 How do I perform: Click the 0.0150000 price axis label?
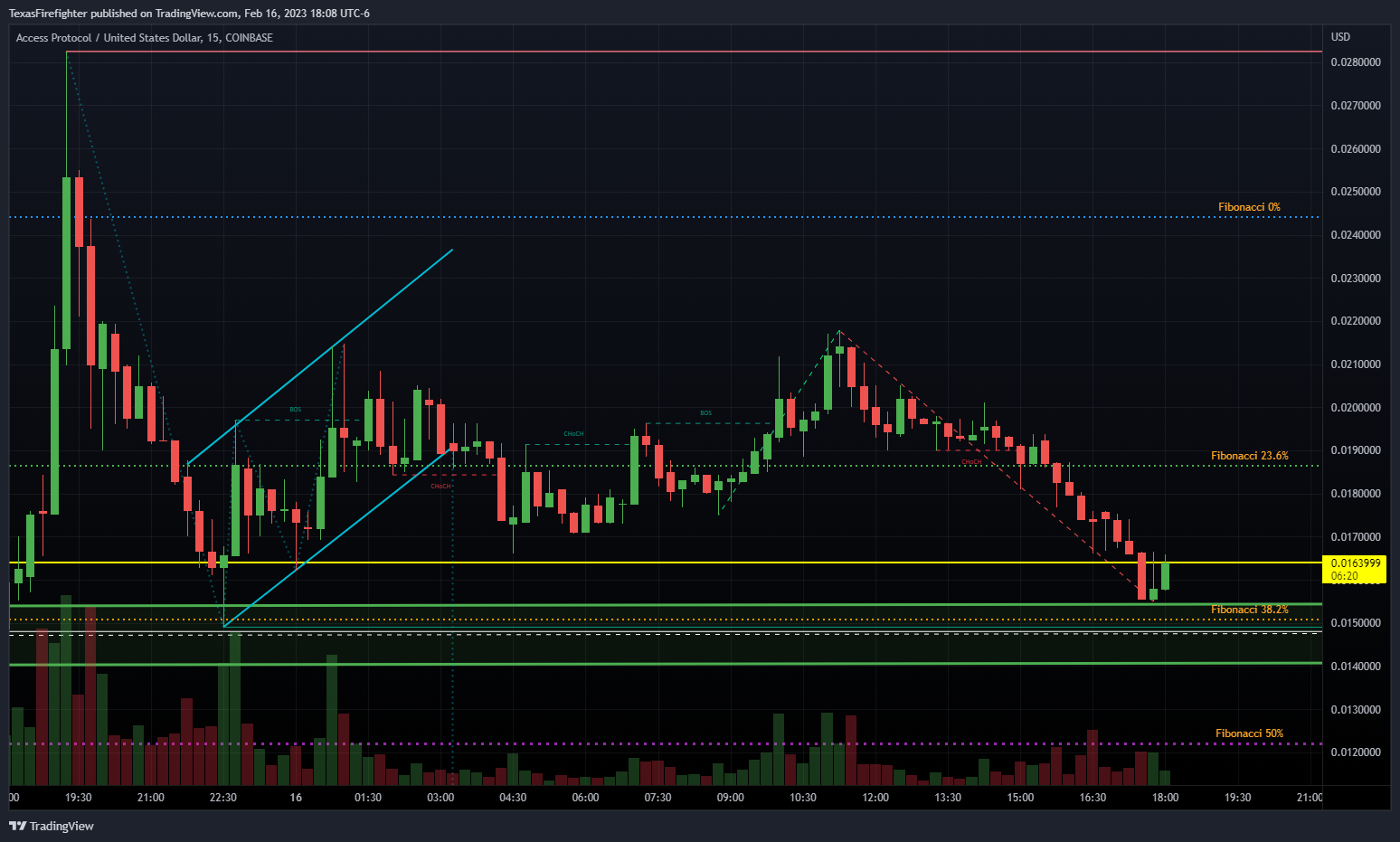tap(1356, 623)
